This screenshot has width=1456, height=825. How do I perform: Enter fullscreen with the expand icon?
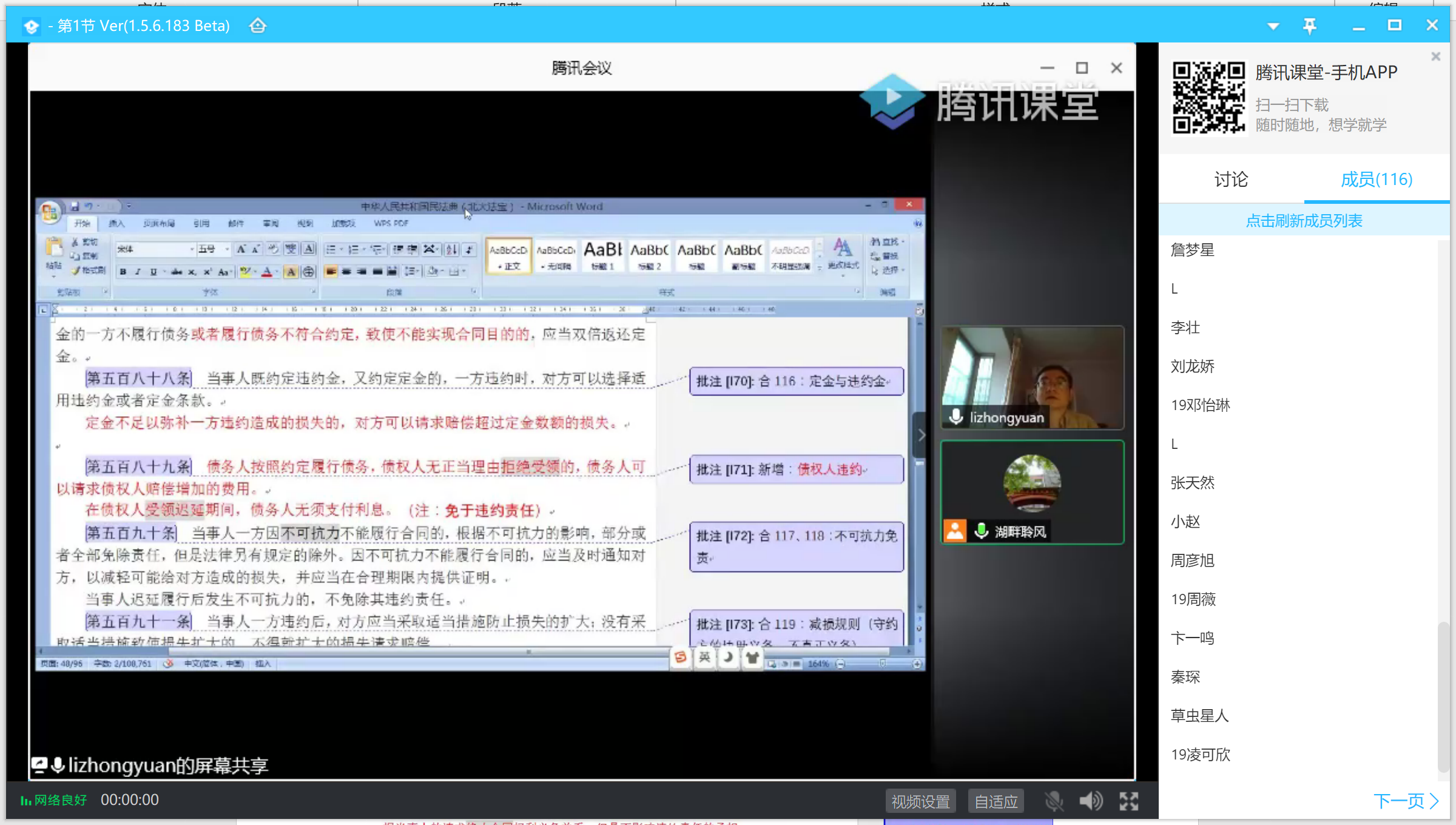[x=1128, y=801]
